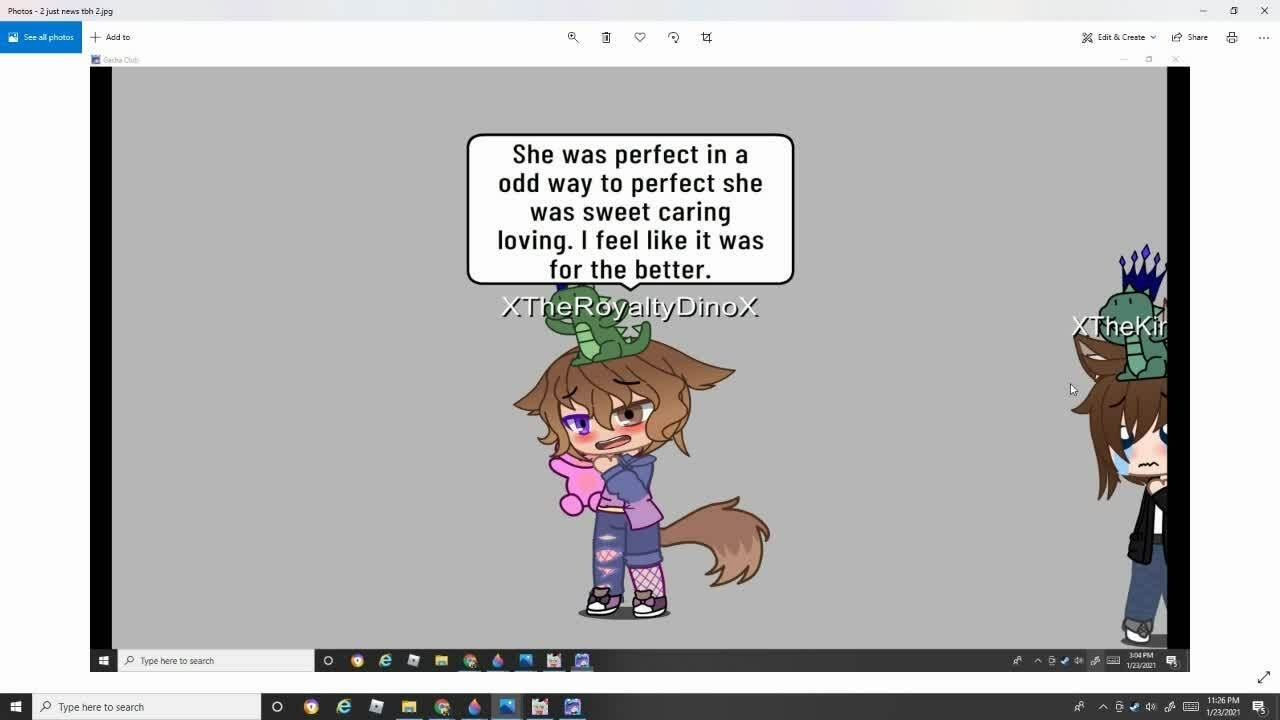Open the Action Center notifications icon

1259,707
